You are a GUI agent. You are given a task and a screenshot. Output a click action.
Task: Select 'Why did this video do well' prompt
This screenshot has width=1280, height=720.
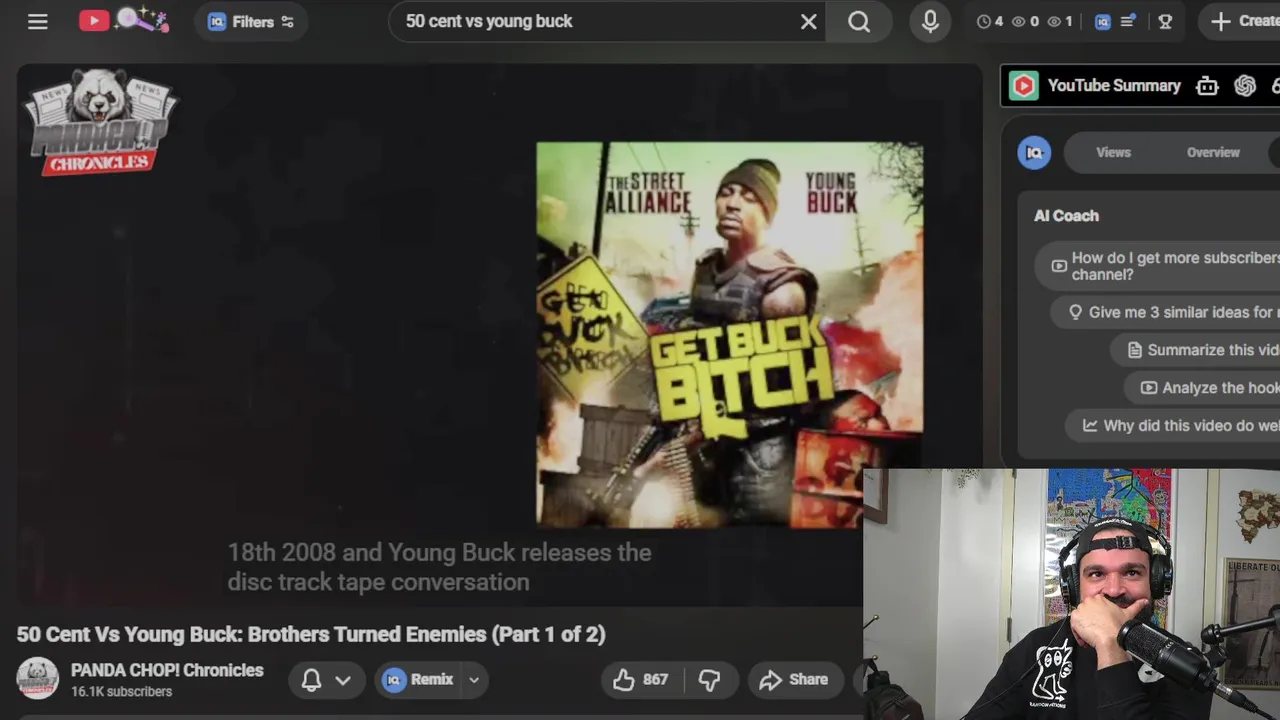tap(1174, 426)
